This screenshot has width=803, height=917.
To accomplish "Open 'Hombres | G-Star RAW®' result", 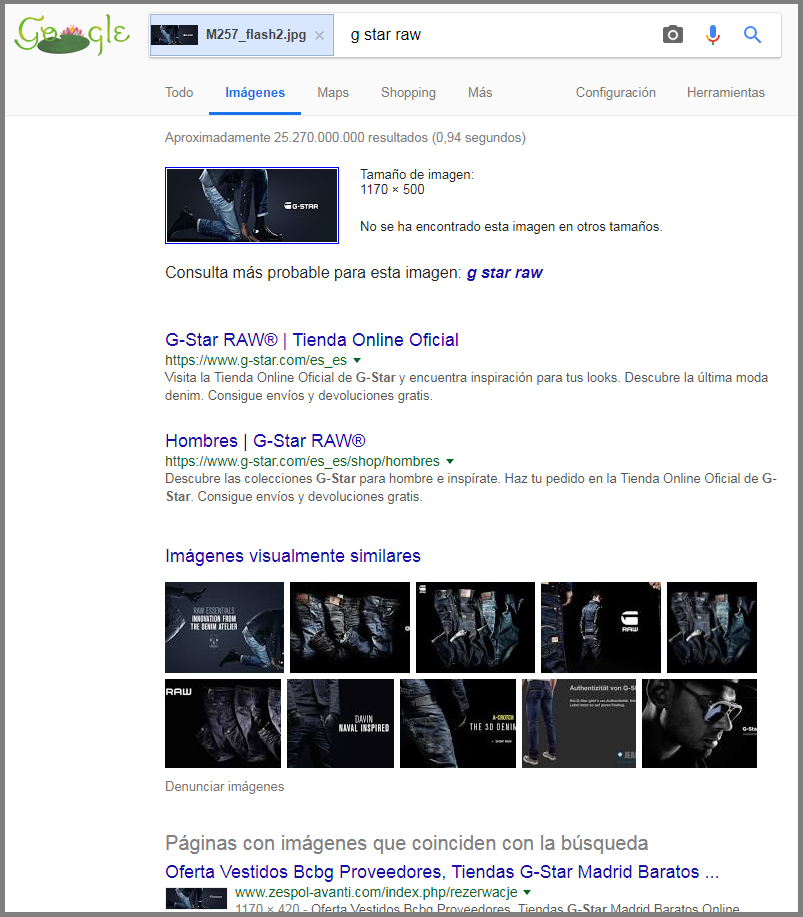I will point(266,440).
